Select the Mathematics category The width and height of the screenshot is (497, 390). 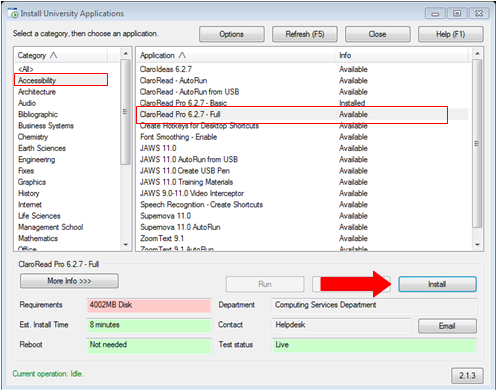tap(38, 239)
